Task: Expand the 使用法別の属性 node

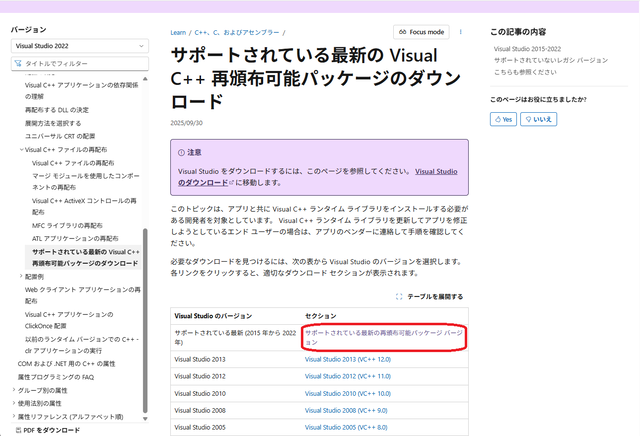Action: tap(14, 403)
